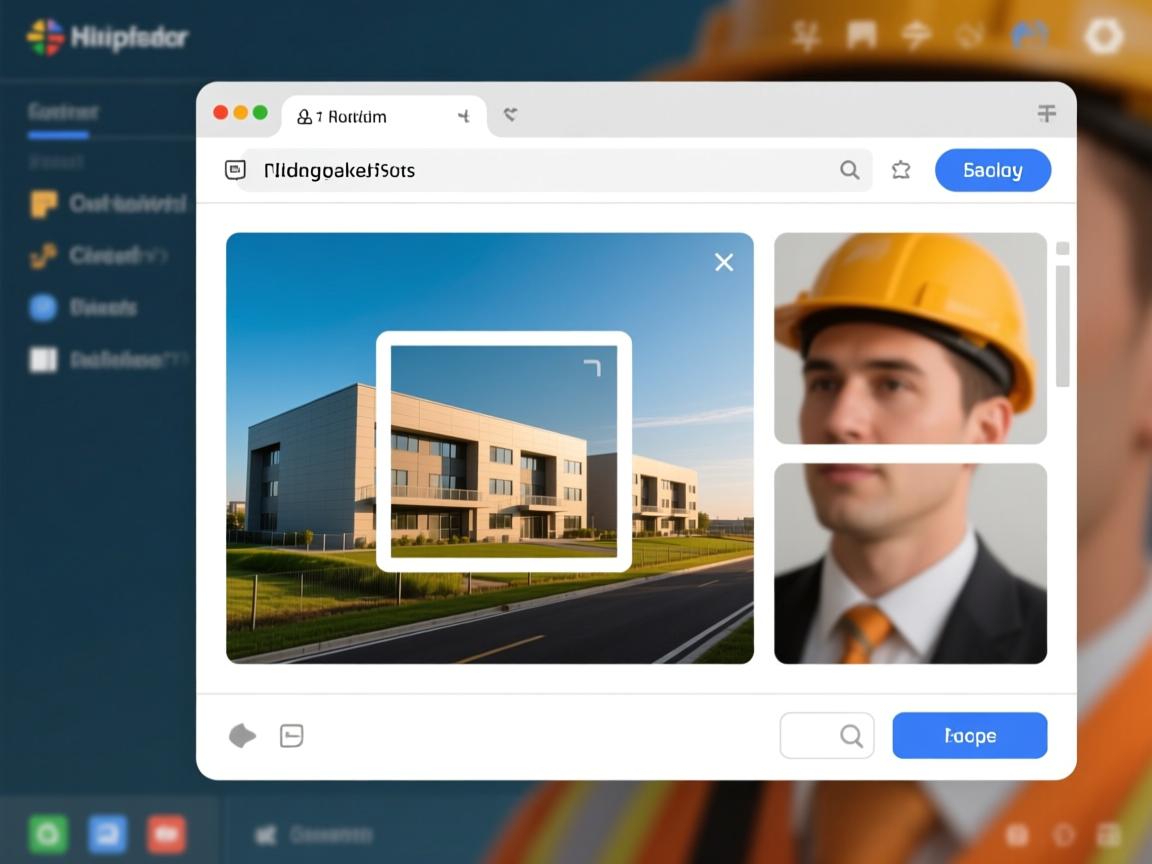Close the building image with the white X
Viewport: 1152px width, 864px height.
click(724, 262)
